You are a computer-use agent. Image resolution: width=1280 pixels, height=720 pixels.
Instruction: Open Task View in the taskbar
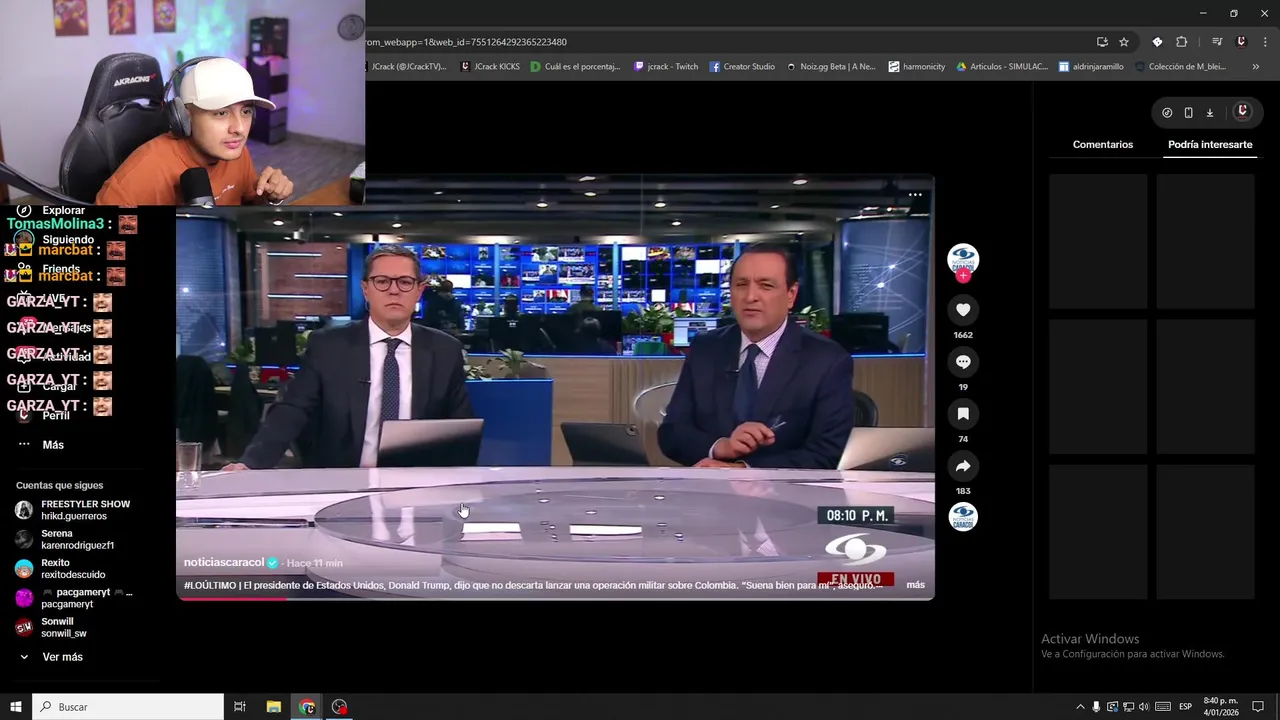click(240, 707)
